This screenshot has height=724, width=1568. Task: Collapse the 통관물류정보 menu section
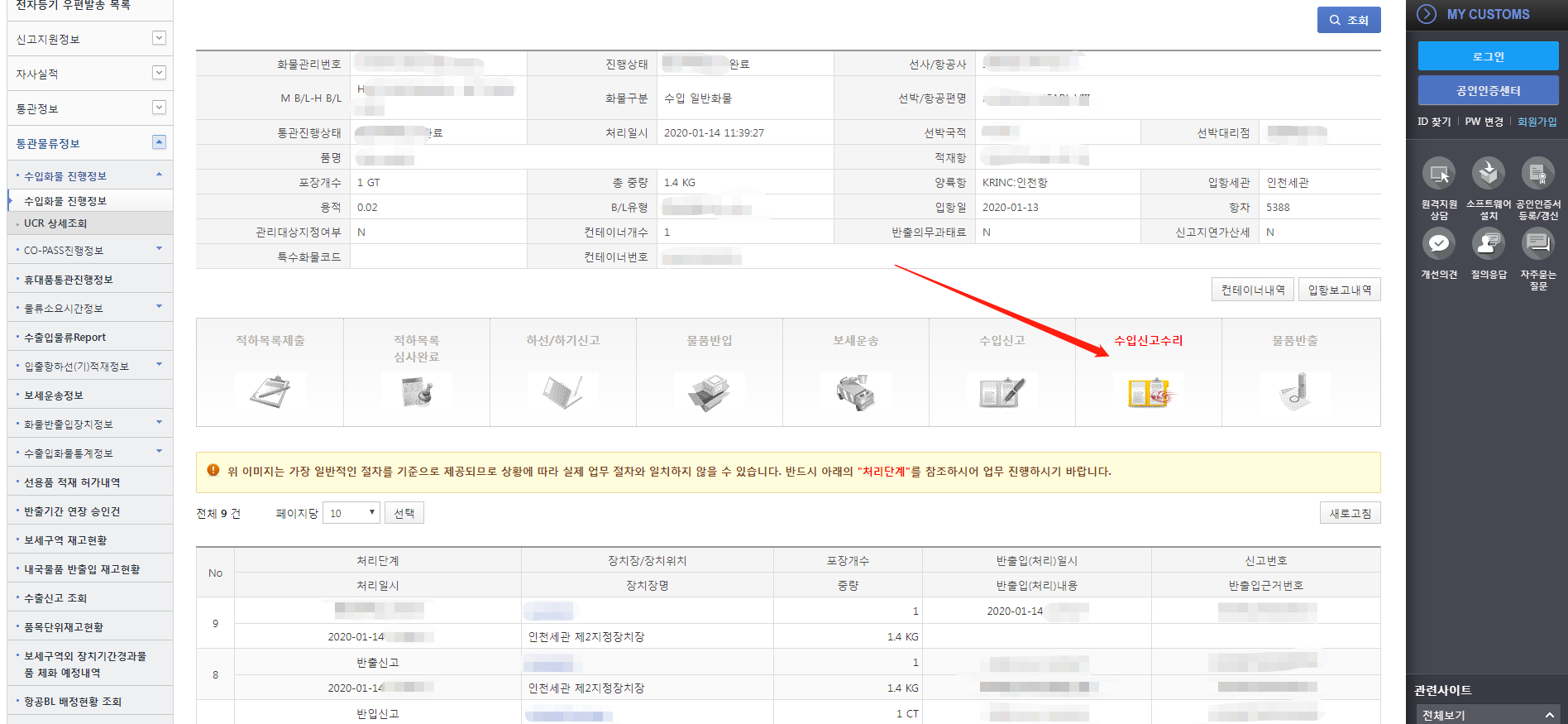[160, 142]
